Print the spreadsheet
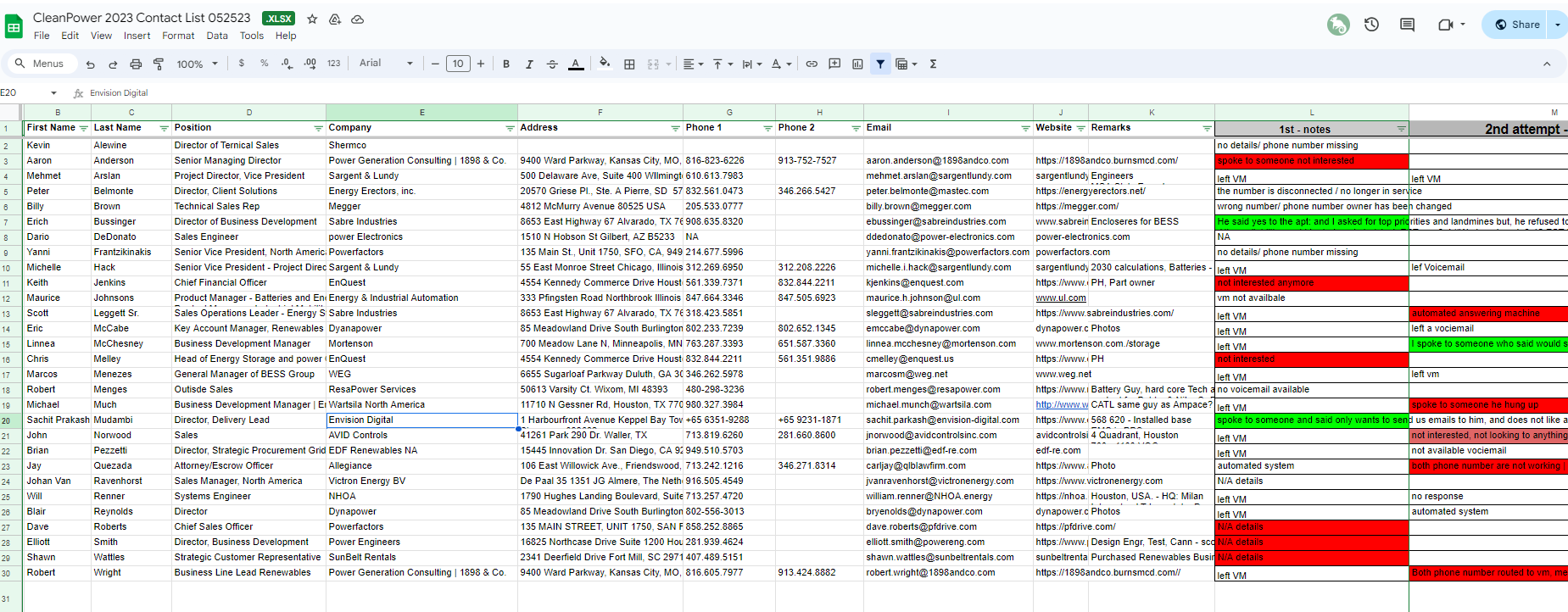The height and width of the screenshot is (612, 1568). tap(136, 64)
